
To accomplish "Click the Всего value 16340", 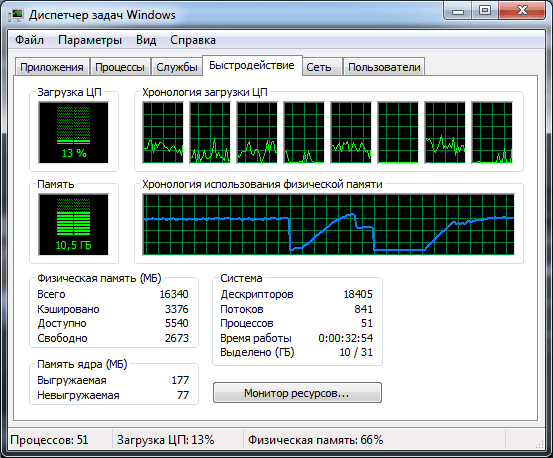I will click(174, 294).
